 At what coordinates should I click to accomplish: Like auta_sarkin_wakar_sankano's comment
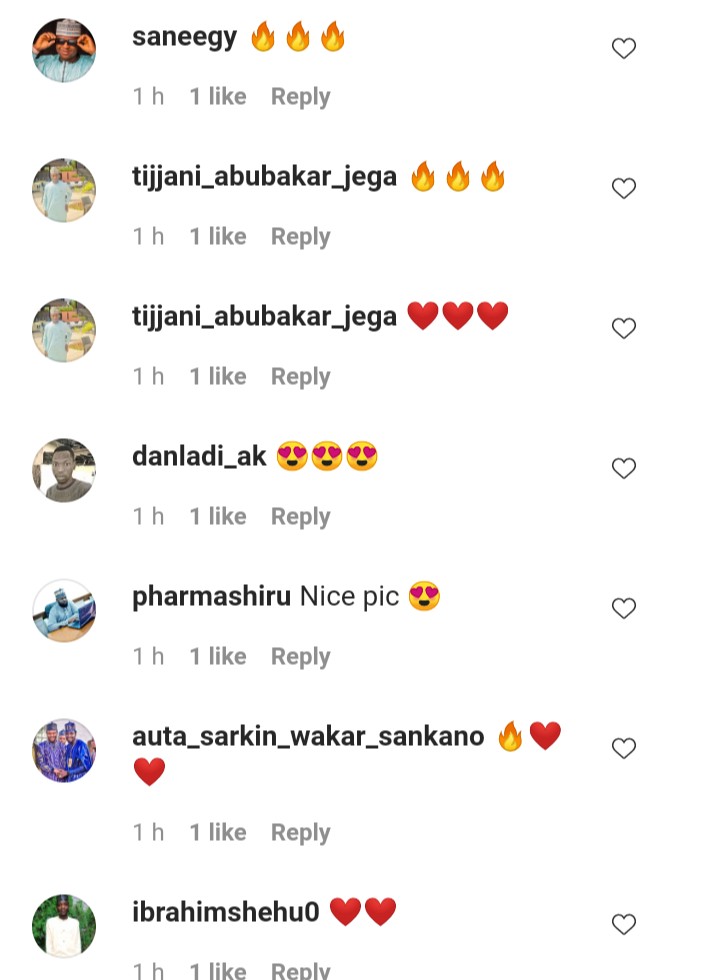[624, 748]
